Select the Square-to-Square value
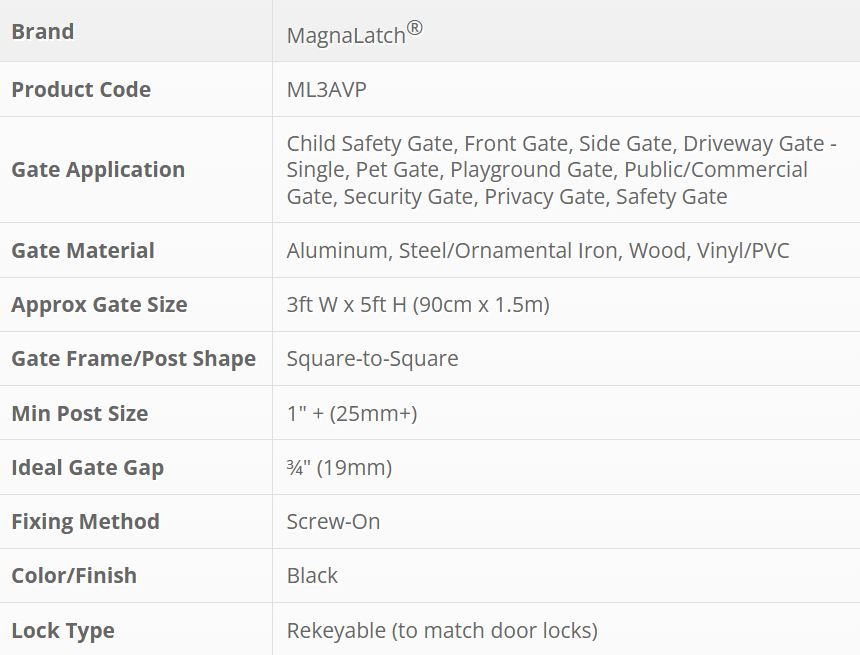Image resolution: width=860 pixels, height=655 pixels. click(x=372, y=359)
